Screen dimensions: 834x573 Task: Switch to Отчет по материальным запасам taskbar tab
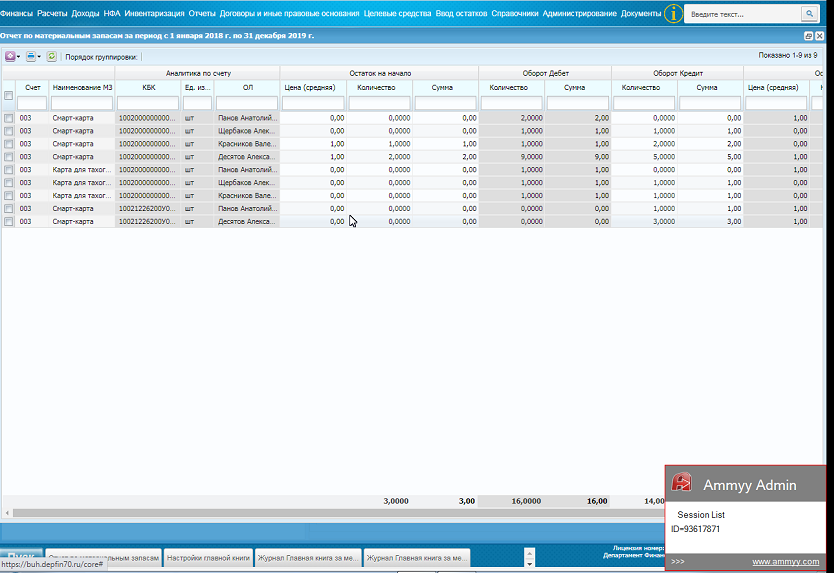103,558
